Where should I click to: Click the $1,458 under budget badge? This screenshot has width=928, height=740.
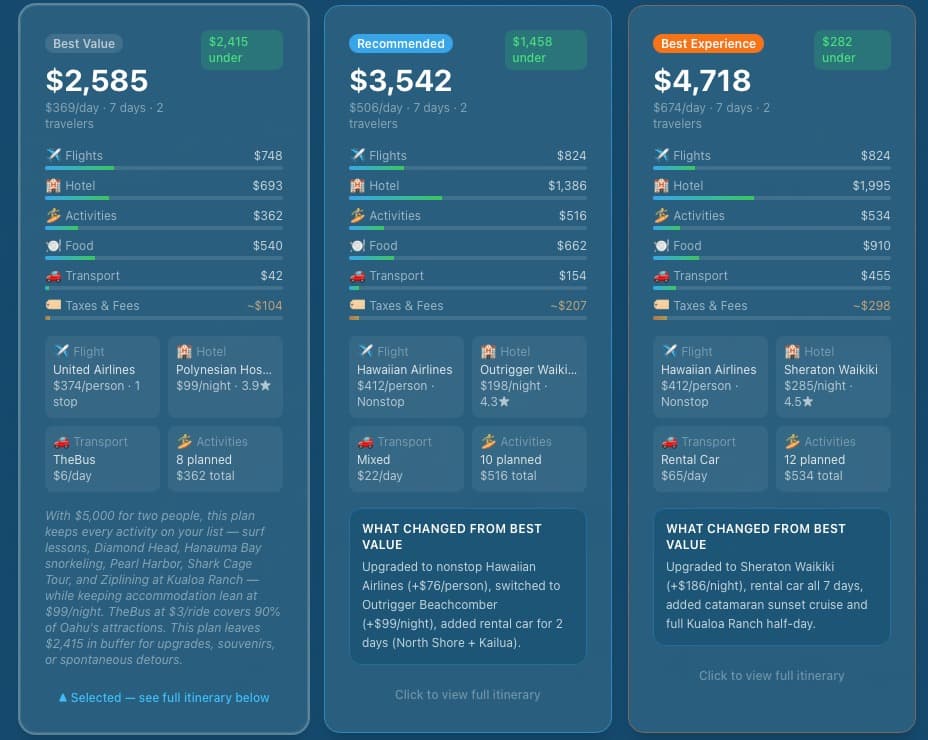[548, 50]
